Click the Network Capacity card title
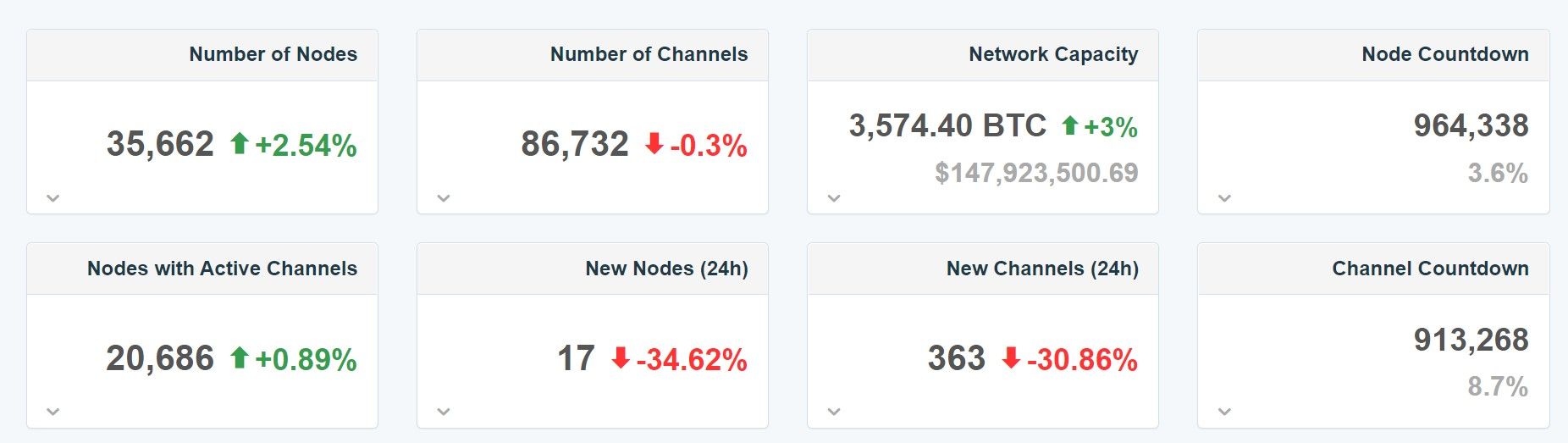Viewport: 1568px width, 443px height. click(x=1053, y=55)
